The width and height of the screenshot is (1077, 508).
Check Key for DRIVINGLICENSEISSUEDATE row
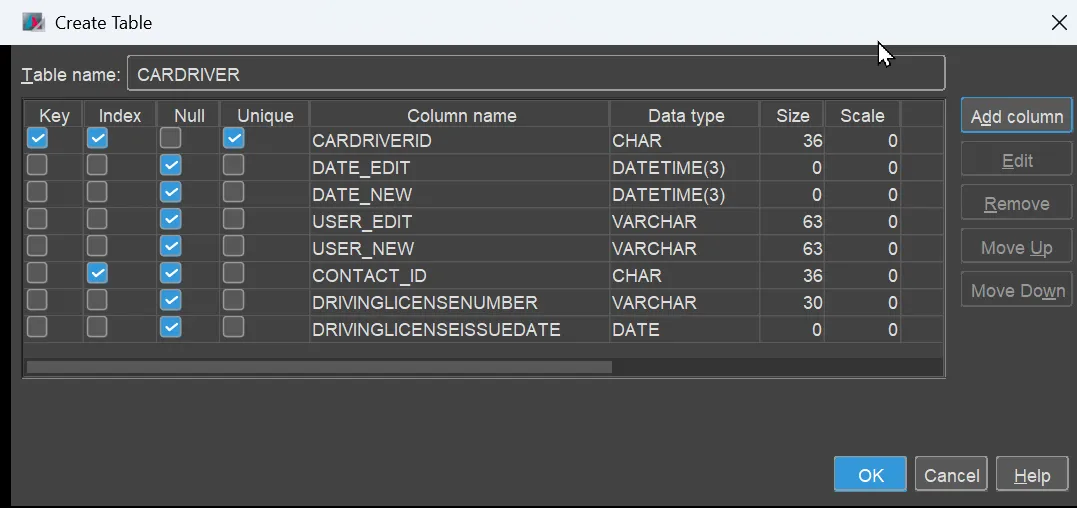coord(37,327)
